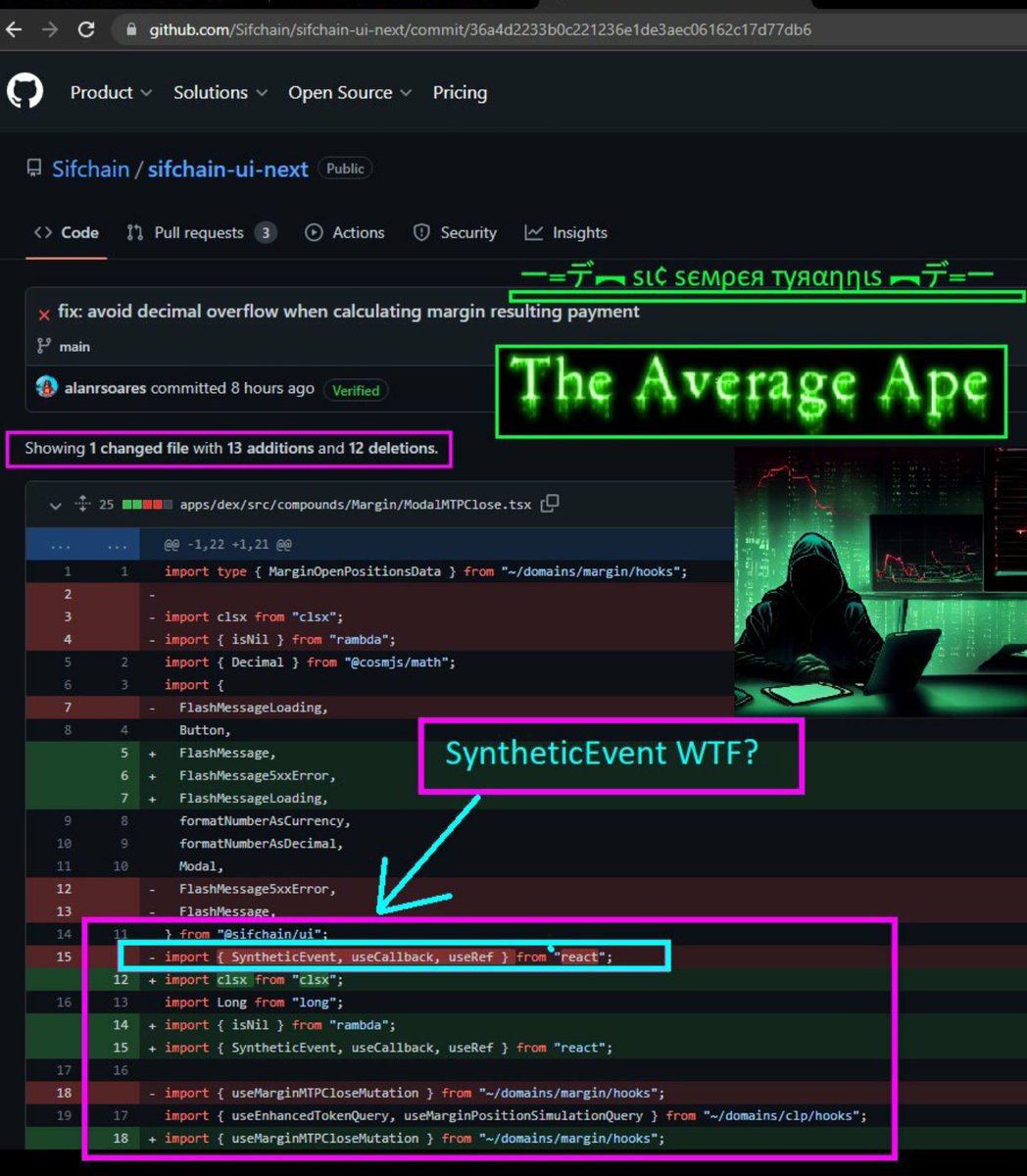1027x1176 pixels.
Task: Click the Pricing link
Action: 460,92
